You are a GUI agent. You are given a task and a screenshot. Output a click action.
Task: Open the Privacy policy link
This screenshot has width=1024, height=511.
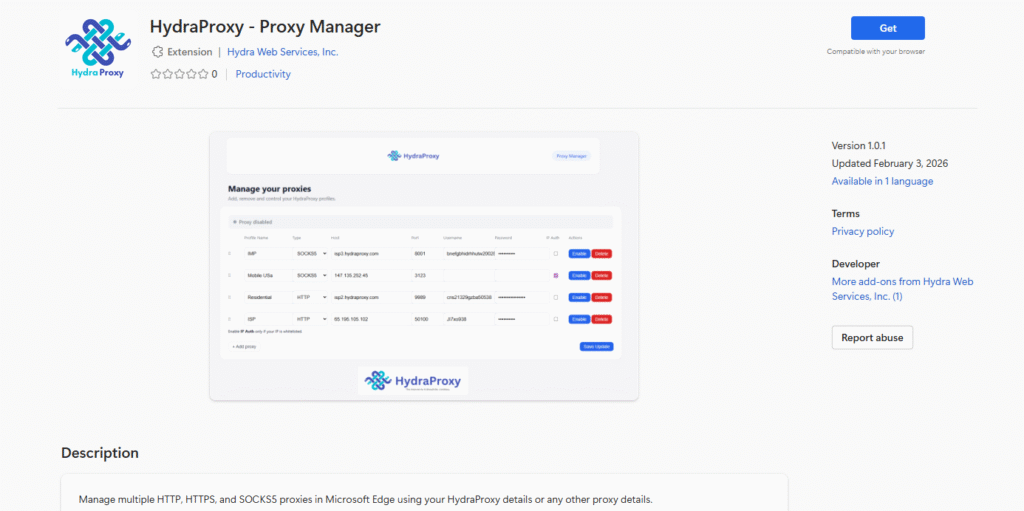tap(862, 231)
